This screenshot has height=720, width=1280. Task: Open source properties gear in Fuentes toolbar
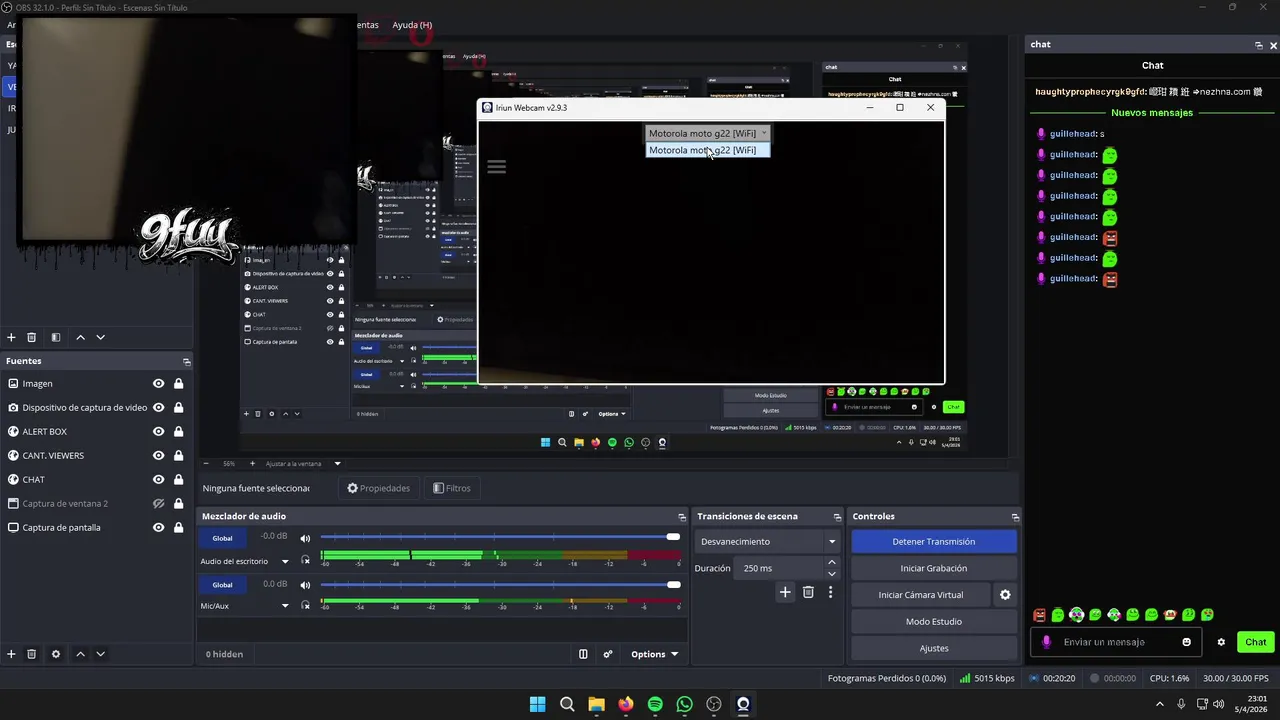pos(56,654)
